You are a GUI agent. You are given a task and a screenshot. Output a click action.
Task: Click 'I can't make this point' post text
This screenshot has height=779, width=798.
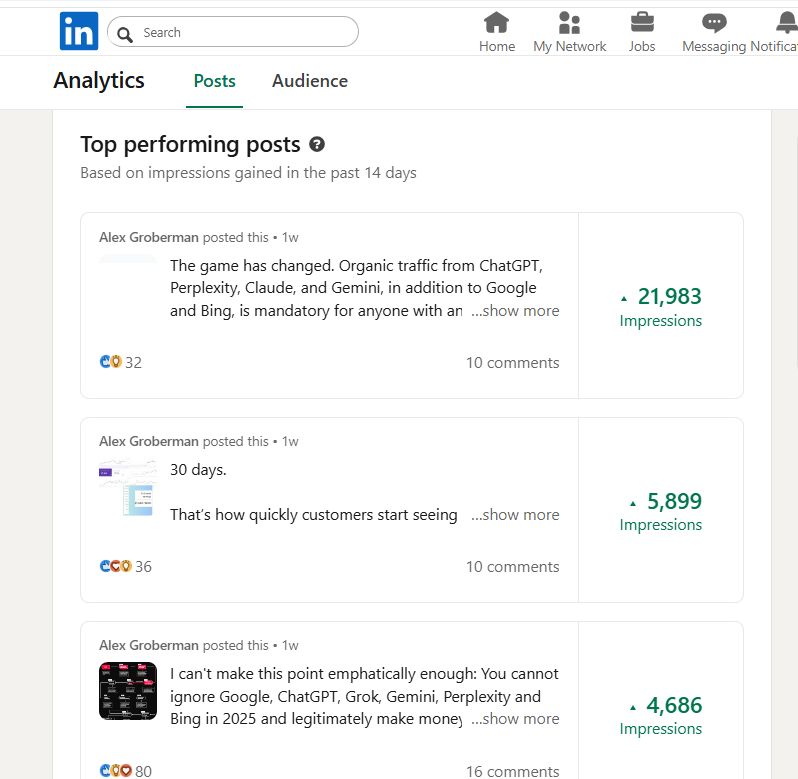pyautogui.click(x=364, y=696)
